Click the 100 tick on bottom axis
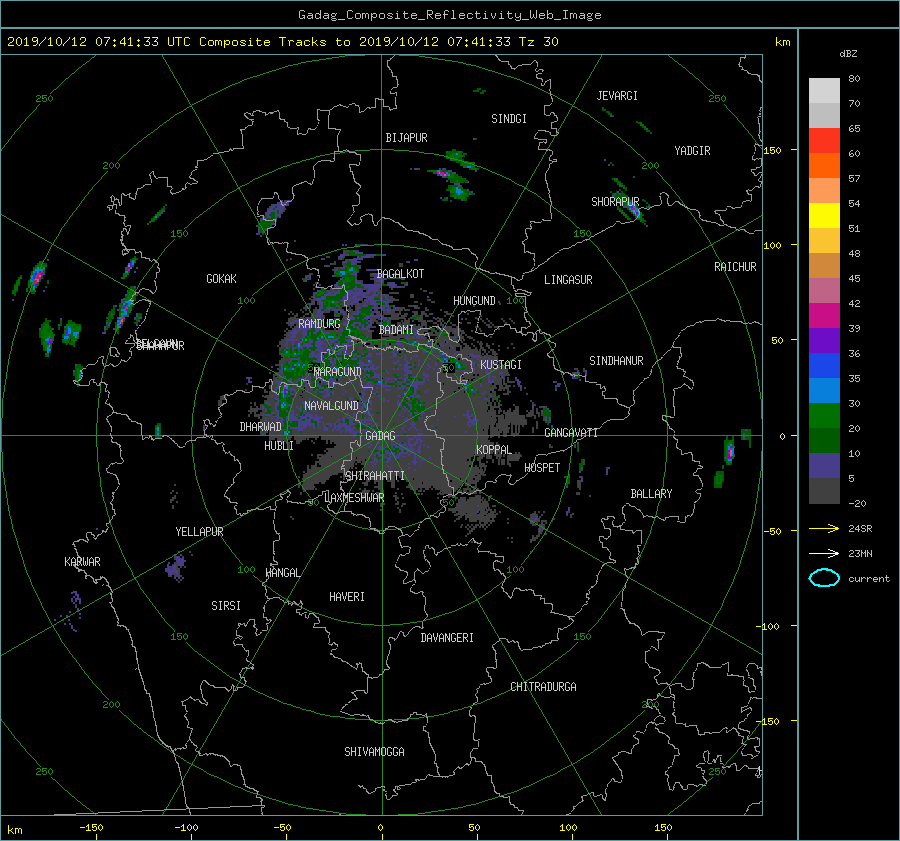This screenshot has height=841, width=900. coord(568,828)
